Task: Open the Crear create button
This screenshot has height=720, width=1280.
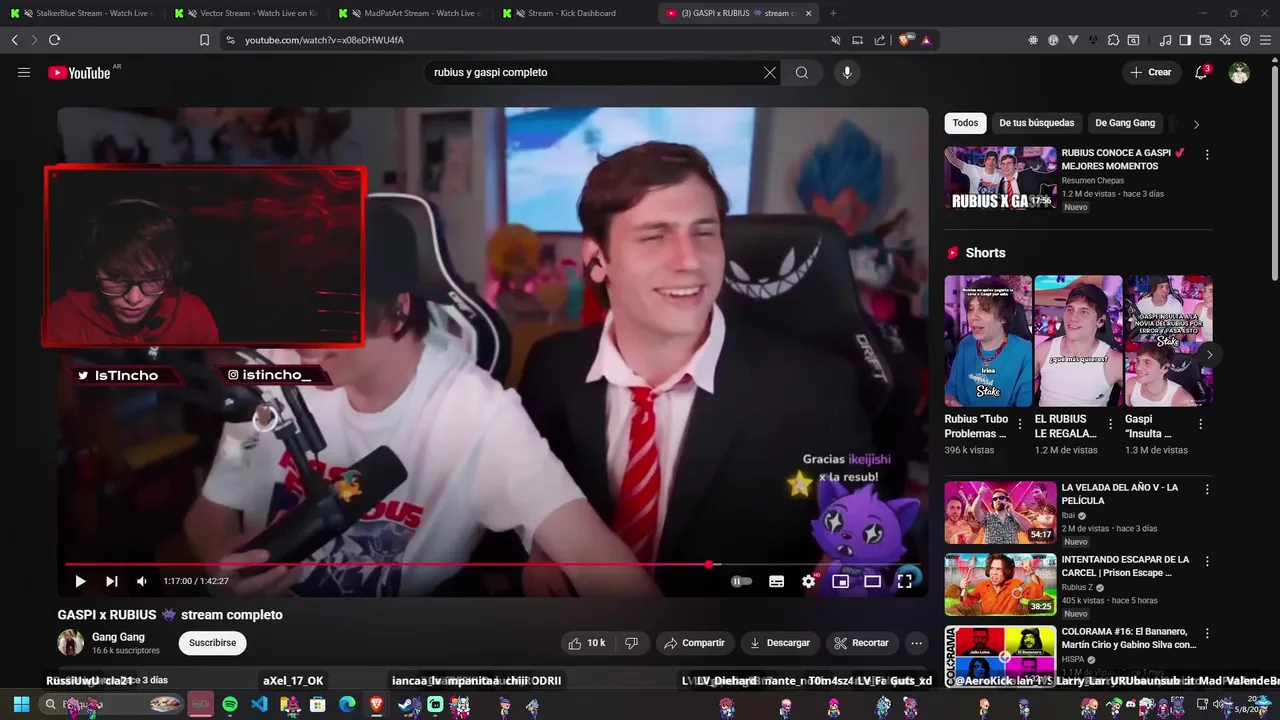Action: pyautogui.click(x=1151, y=72)
